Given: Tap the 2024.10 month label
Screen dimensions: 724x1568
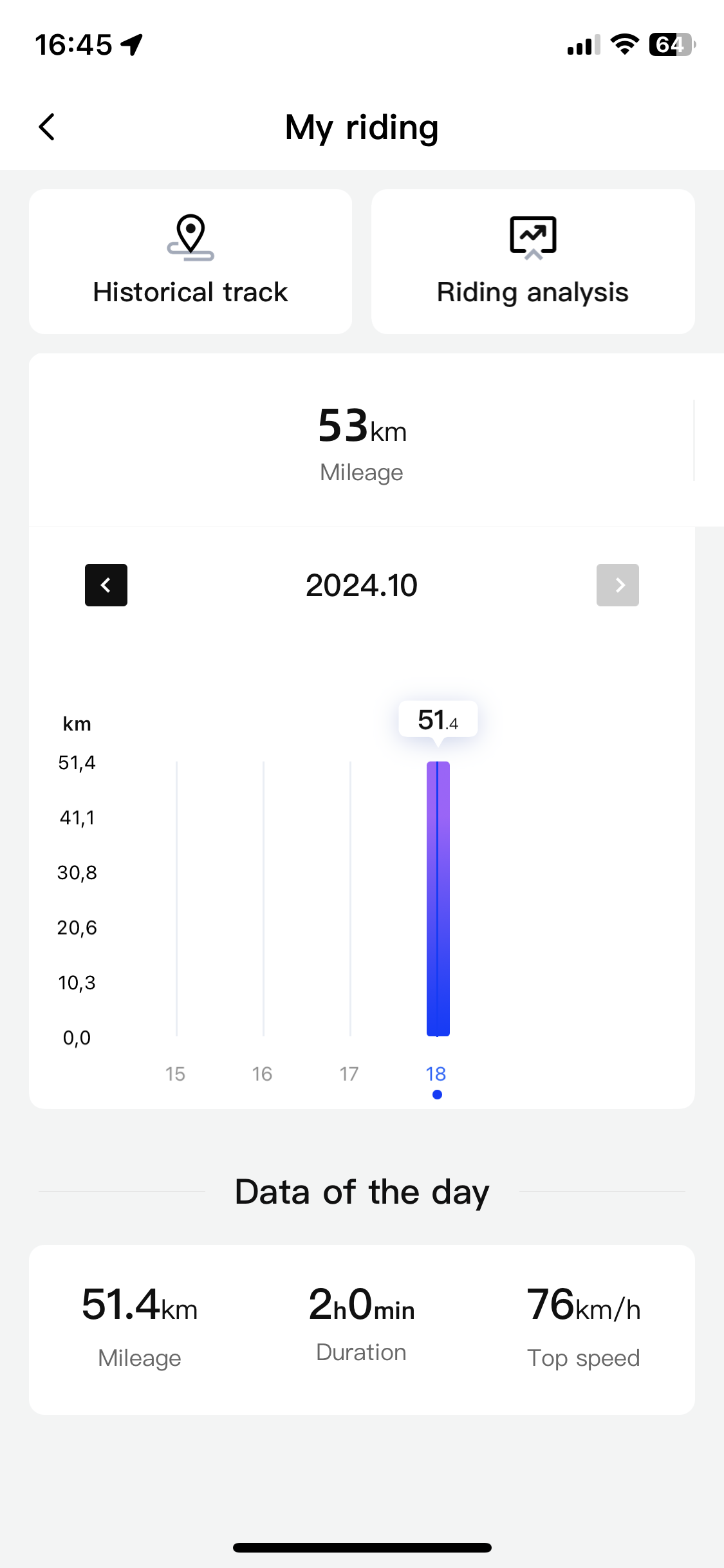Looking at the screenshot, I should [362, 585].
